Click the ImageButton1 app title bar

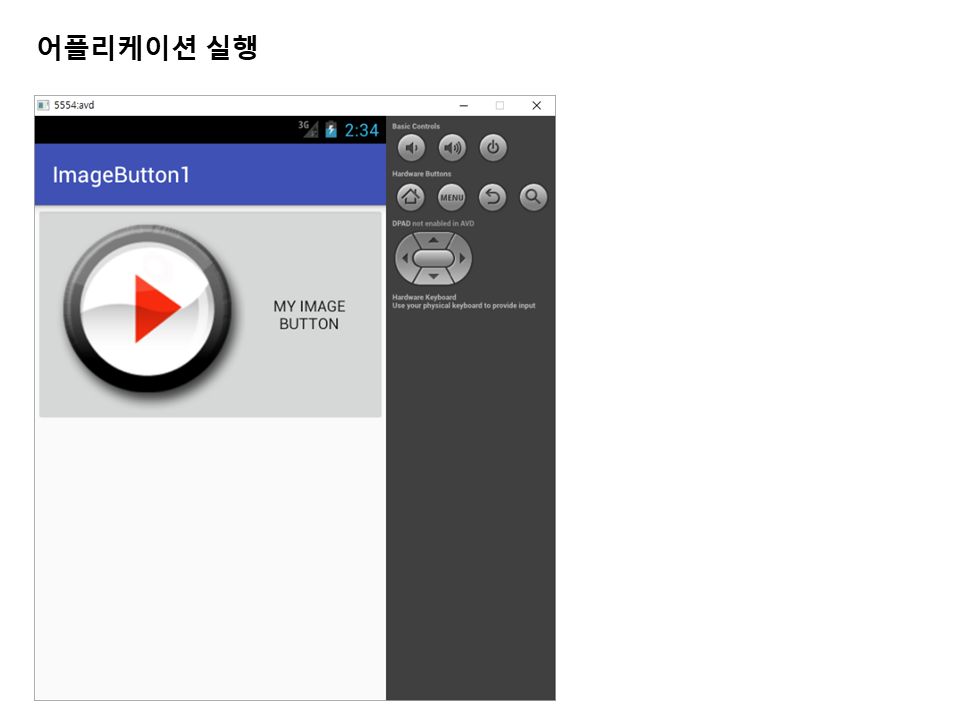point(121,175)
